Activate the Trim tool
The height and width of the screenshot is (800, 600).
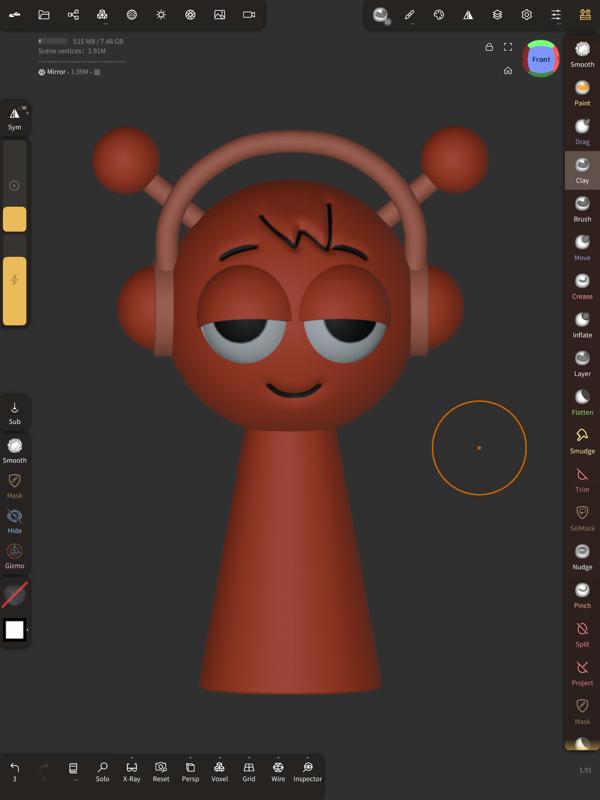[582, 480]
